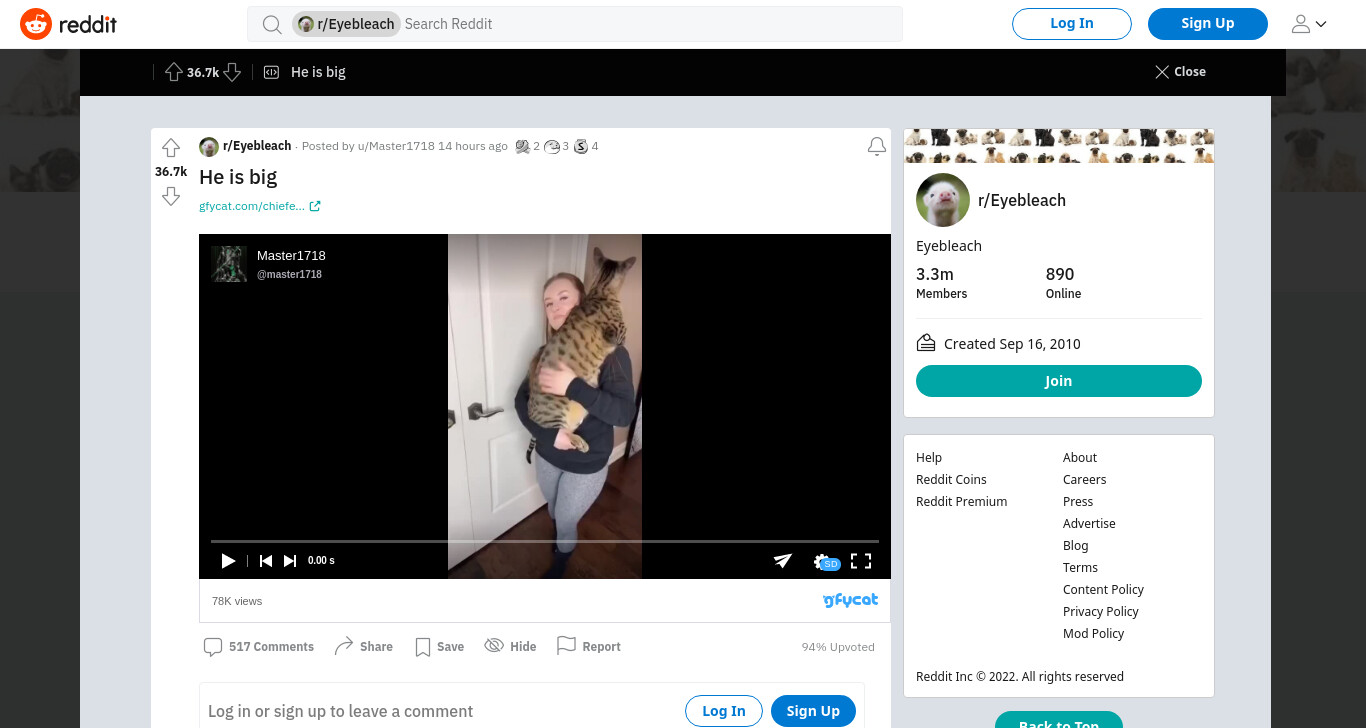Click r/Eyebleach search scope chip
Viewport: 1366px width, 728px height.
coord(346,24)
